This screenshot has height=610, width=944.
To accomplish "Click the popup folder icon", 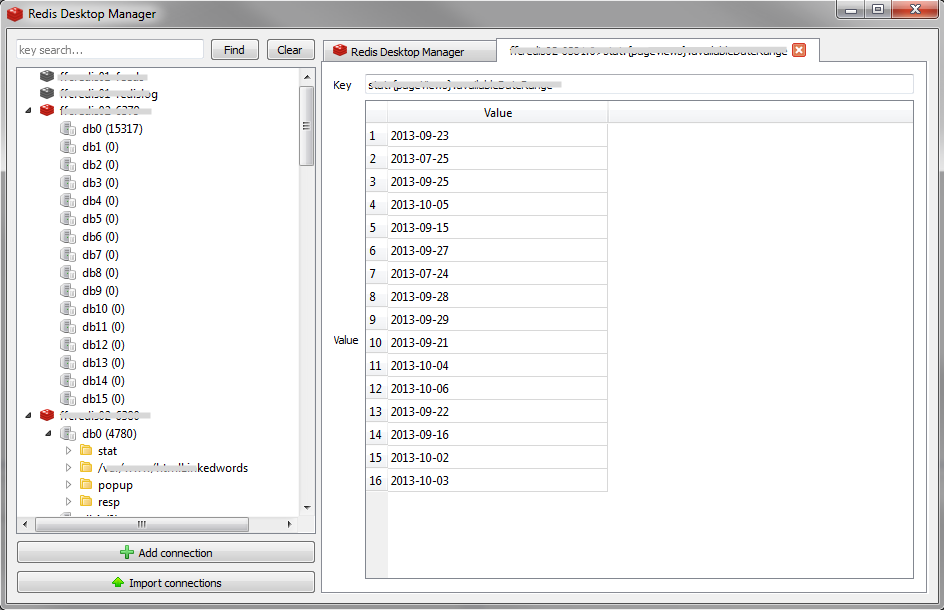I will click(86, 485).
